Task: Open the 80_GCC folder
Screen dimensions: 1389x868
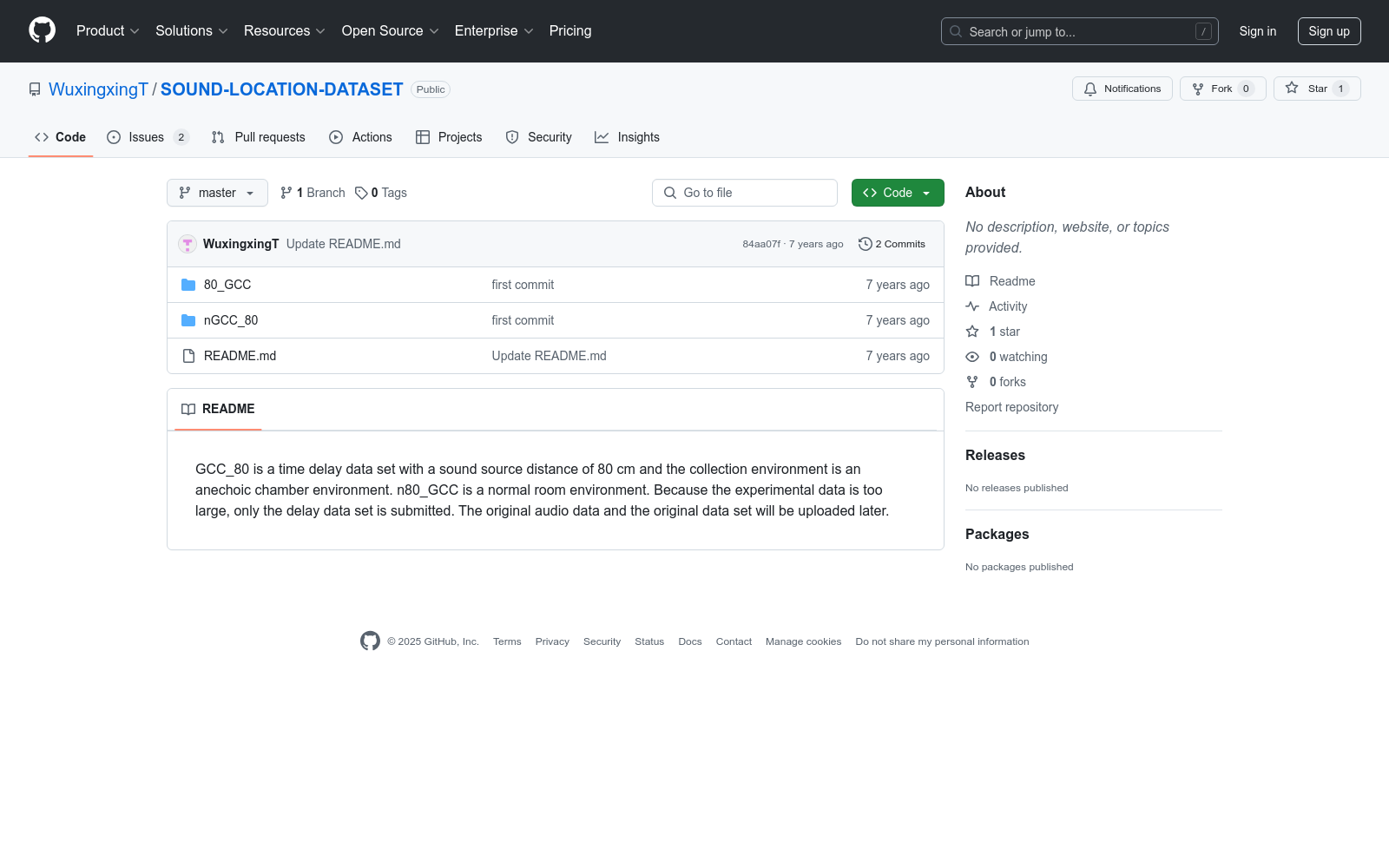Action: point(227,285)
